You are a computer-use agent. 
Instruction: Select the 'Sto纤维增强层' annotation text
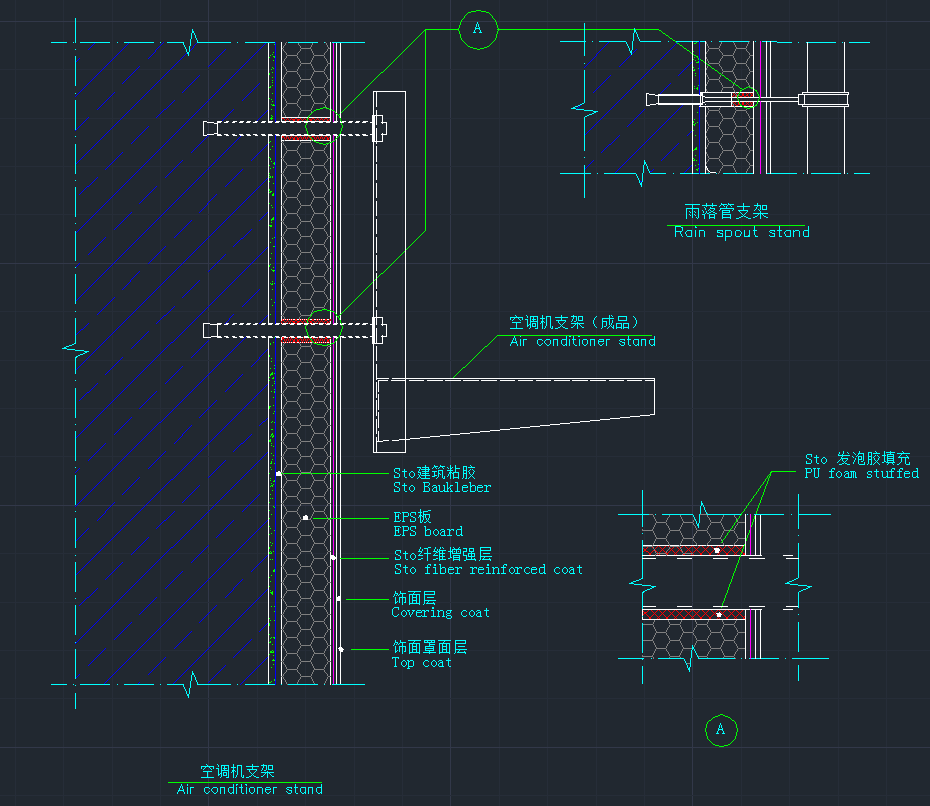pos(442,554)
